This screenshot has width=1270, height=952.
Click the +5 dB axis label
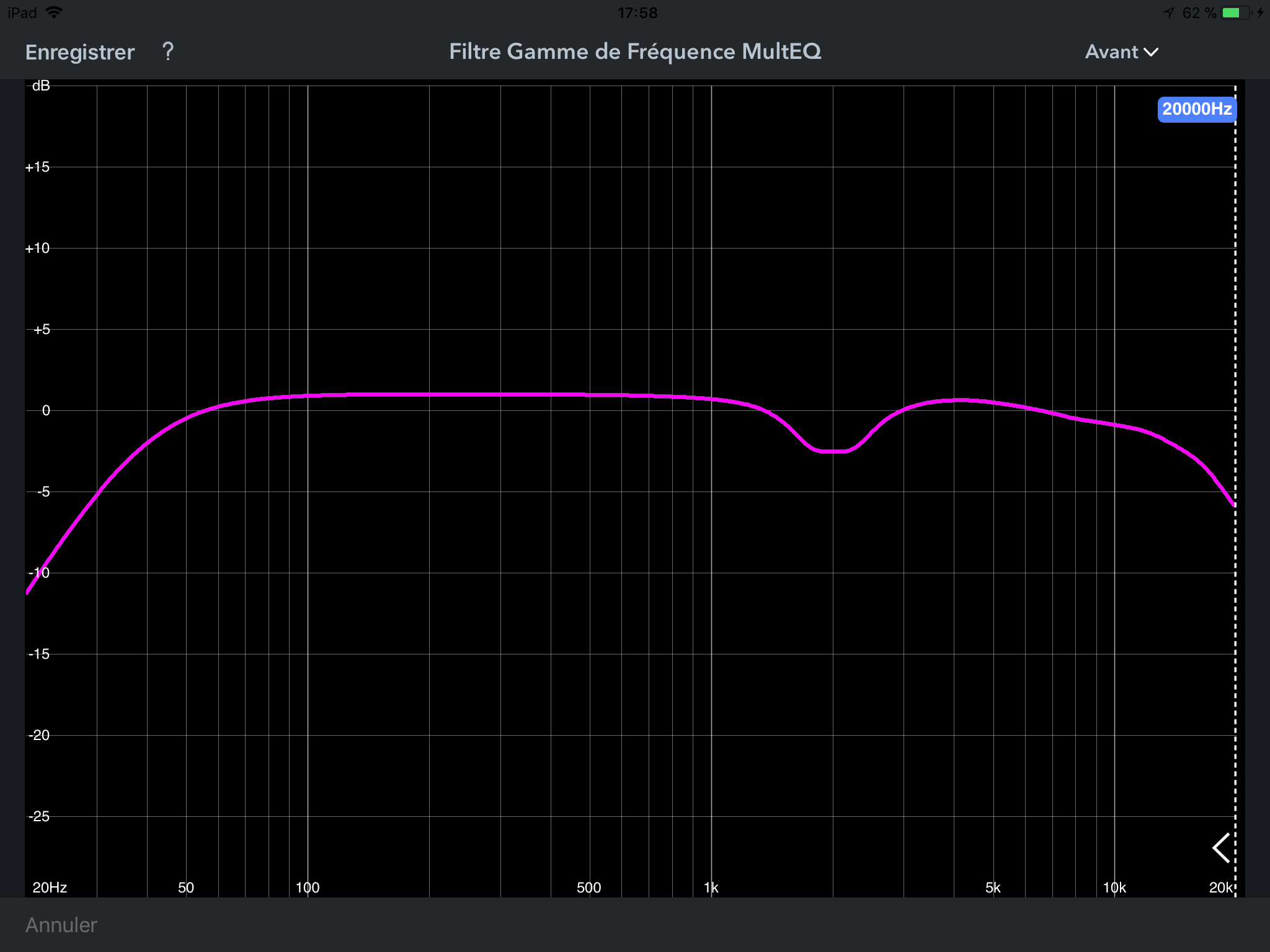(42, 329)
